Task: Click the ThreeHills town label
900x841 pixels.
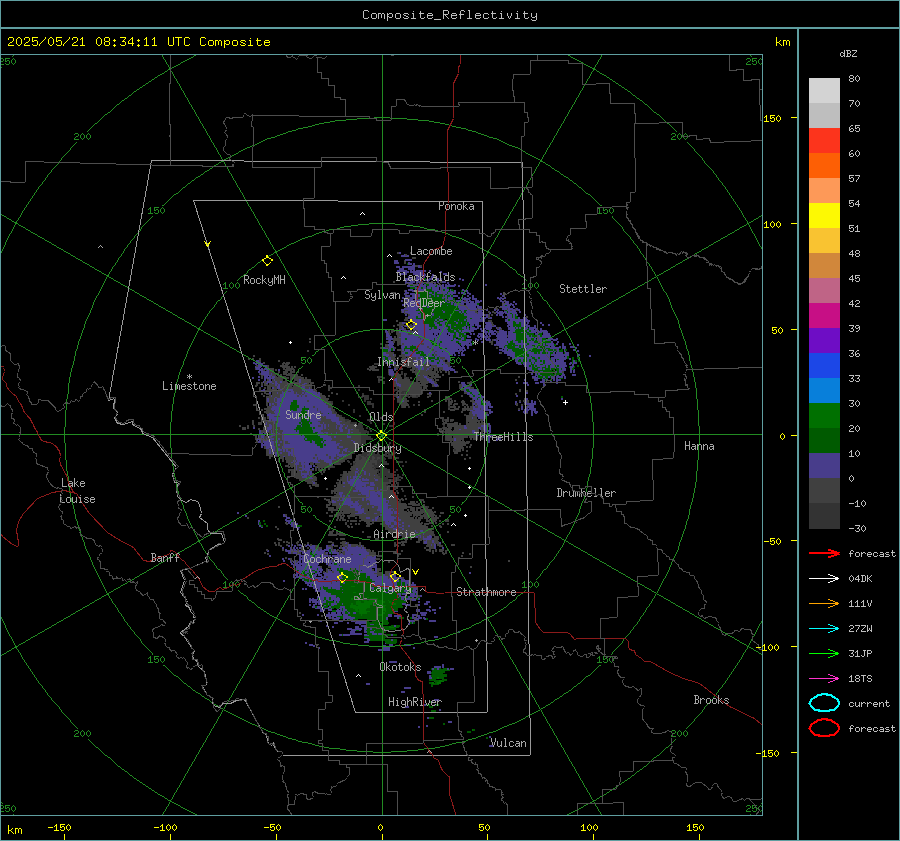Action: tap(503, 437)
